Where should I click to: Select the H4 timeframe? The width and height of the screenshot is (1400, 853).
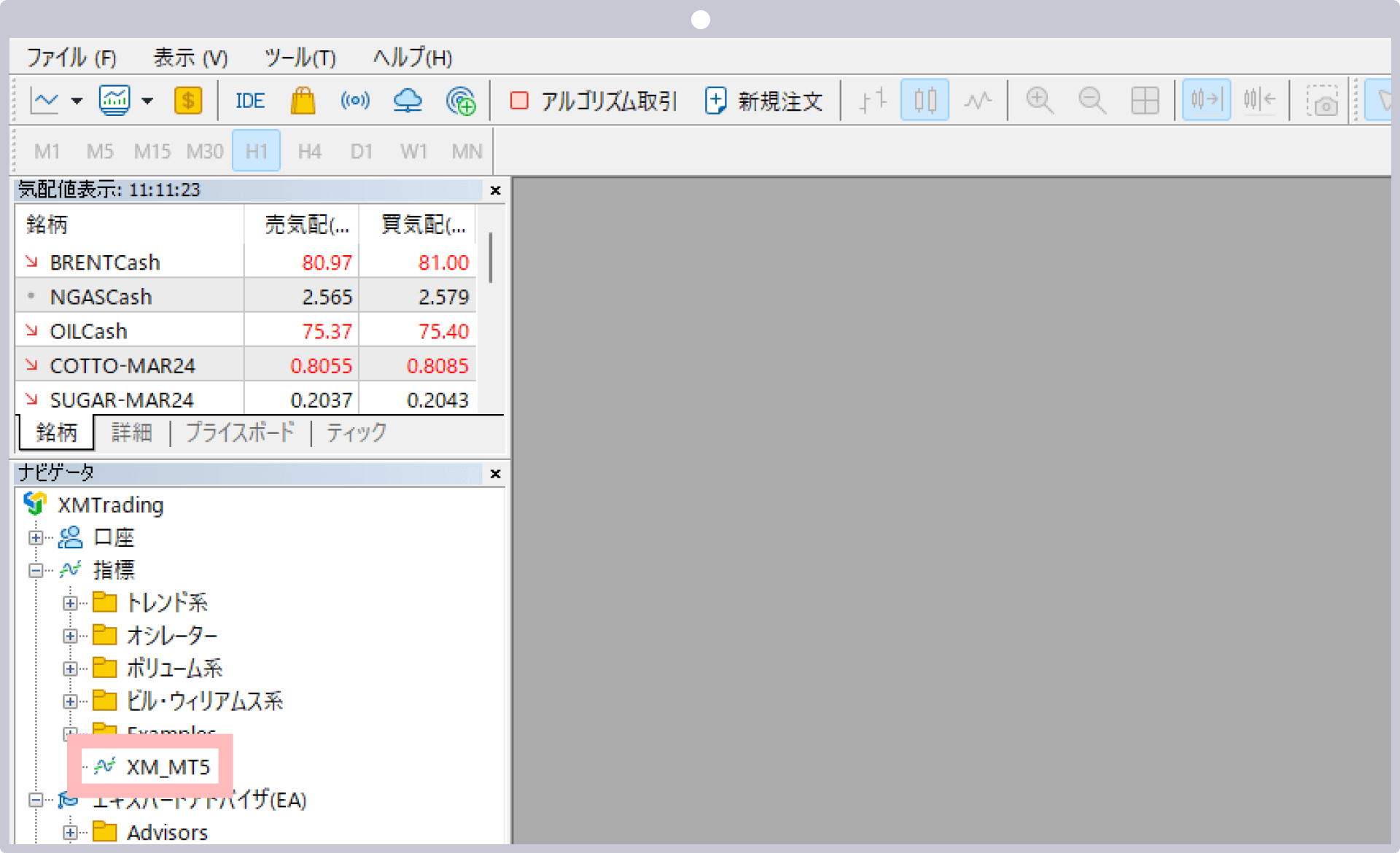click(x=309, y=151)
